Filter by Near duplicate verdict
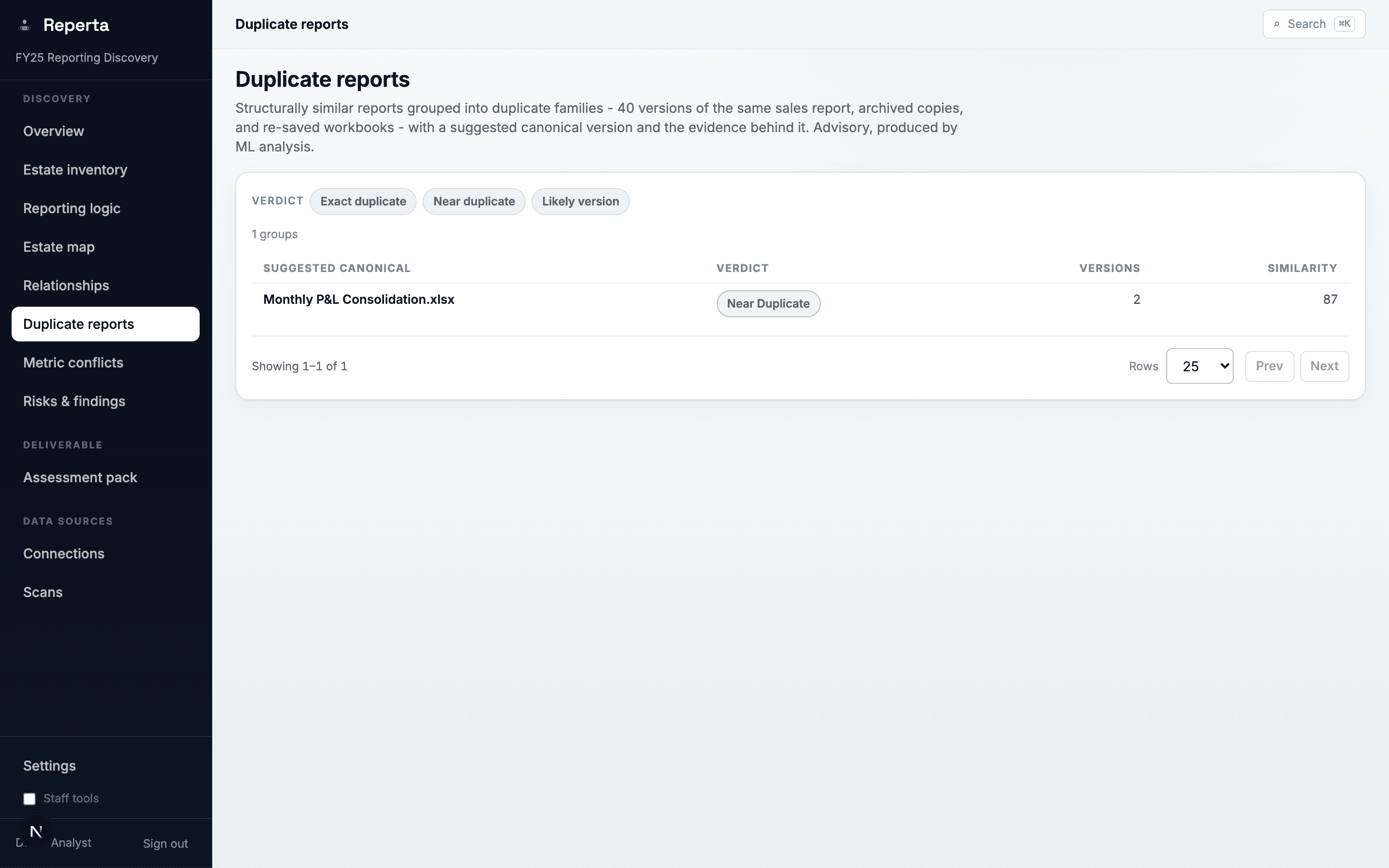1389x868 pixels. 474,202
